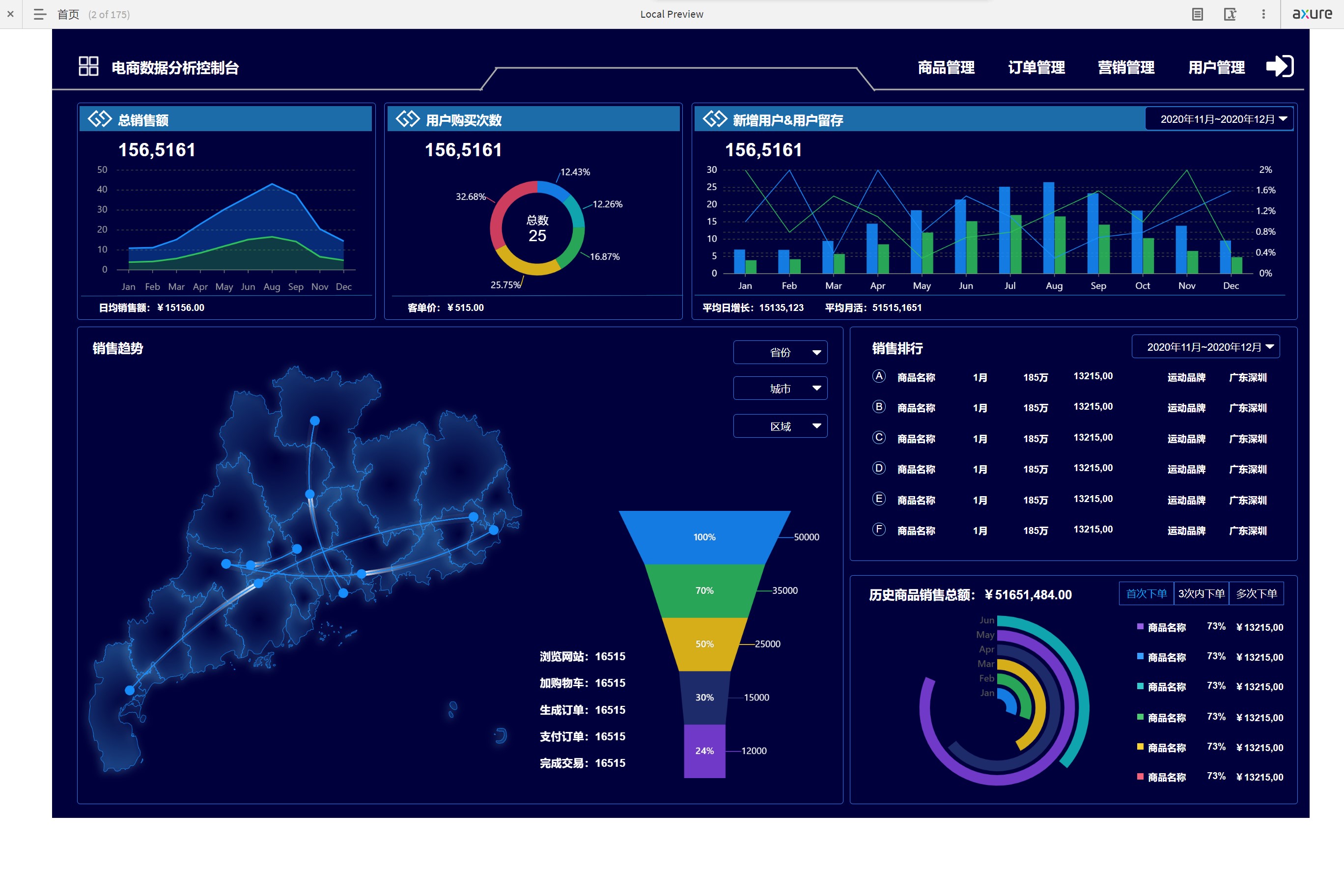Click the yellow legend swatch in sales list
1344x896 pixels.
[x=1141, y=746]
